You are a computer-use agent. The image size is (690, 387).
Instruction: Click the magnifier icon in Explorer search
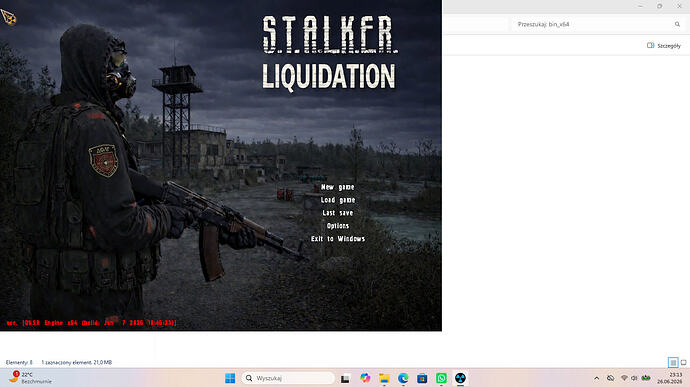[x=677, y=24]
